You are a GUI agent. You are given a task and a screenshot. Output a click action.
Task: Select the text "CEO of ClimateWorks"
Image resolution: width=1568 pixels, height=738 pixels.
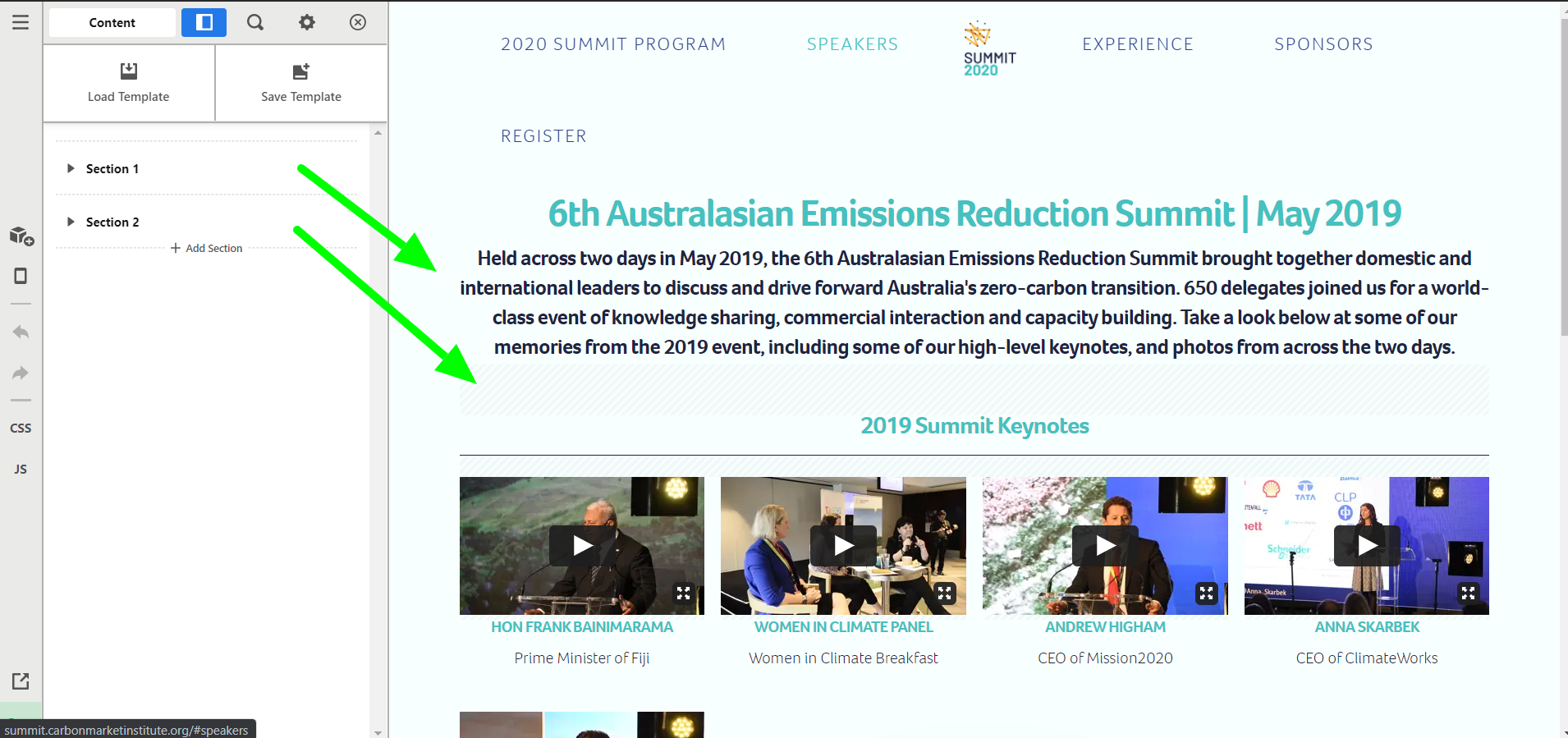coord(1367,658)
